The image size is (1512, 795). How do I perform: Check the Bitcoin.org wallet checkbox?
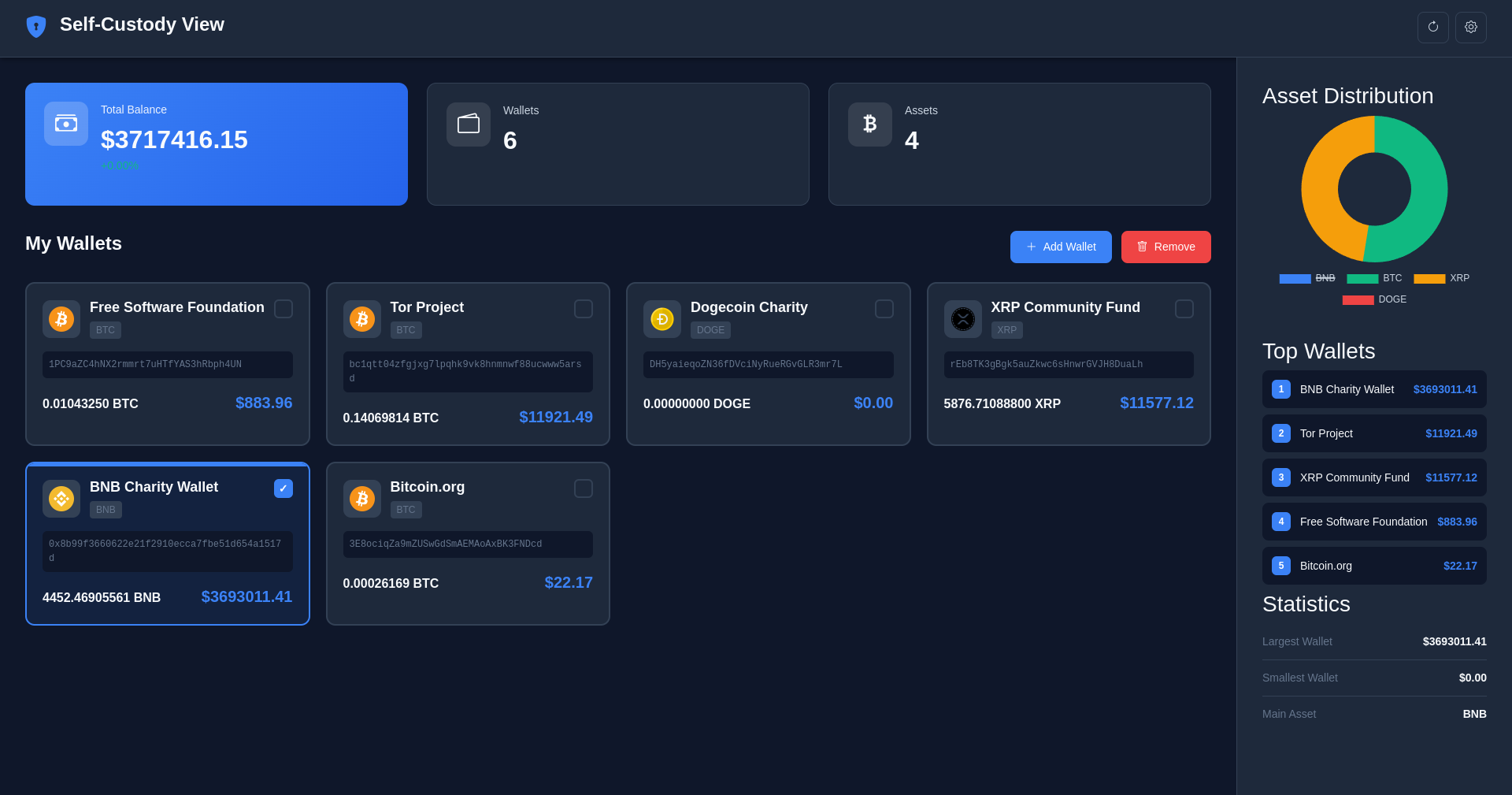pos(584,489)
